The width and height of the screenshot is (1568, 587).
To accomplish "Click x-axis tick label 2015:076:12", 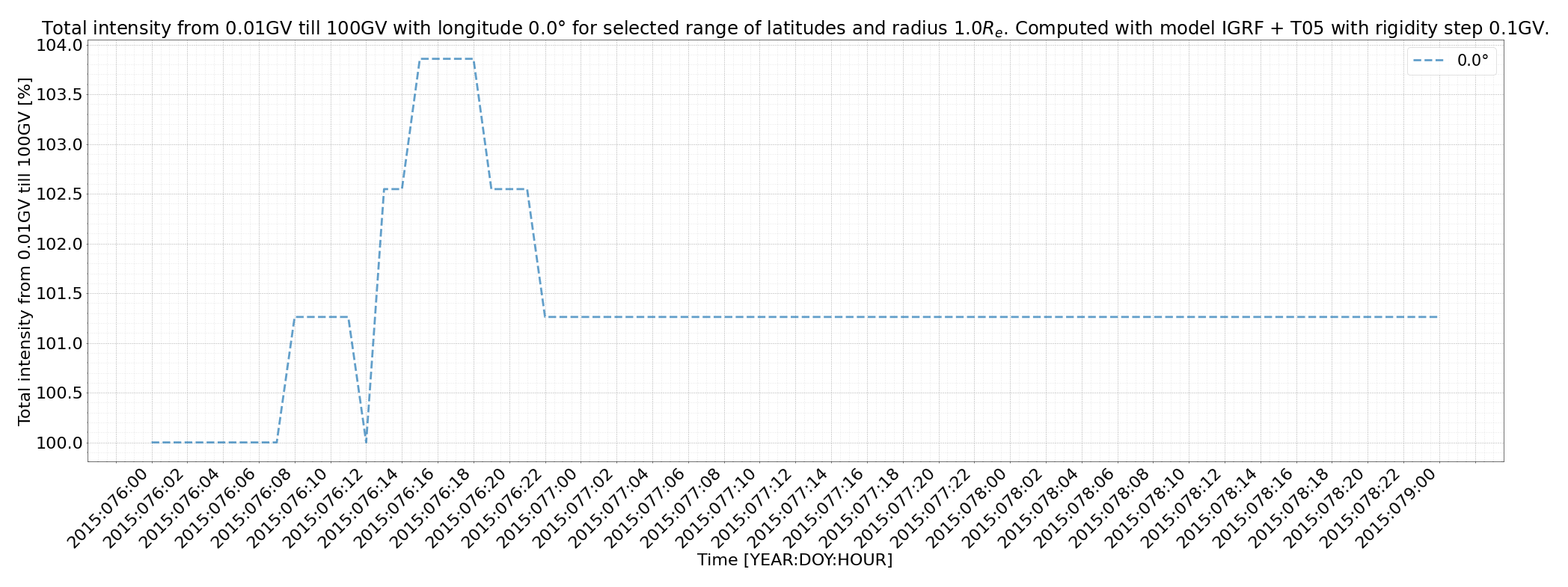I will (322, 508).
